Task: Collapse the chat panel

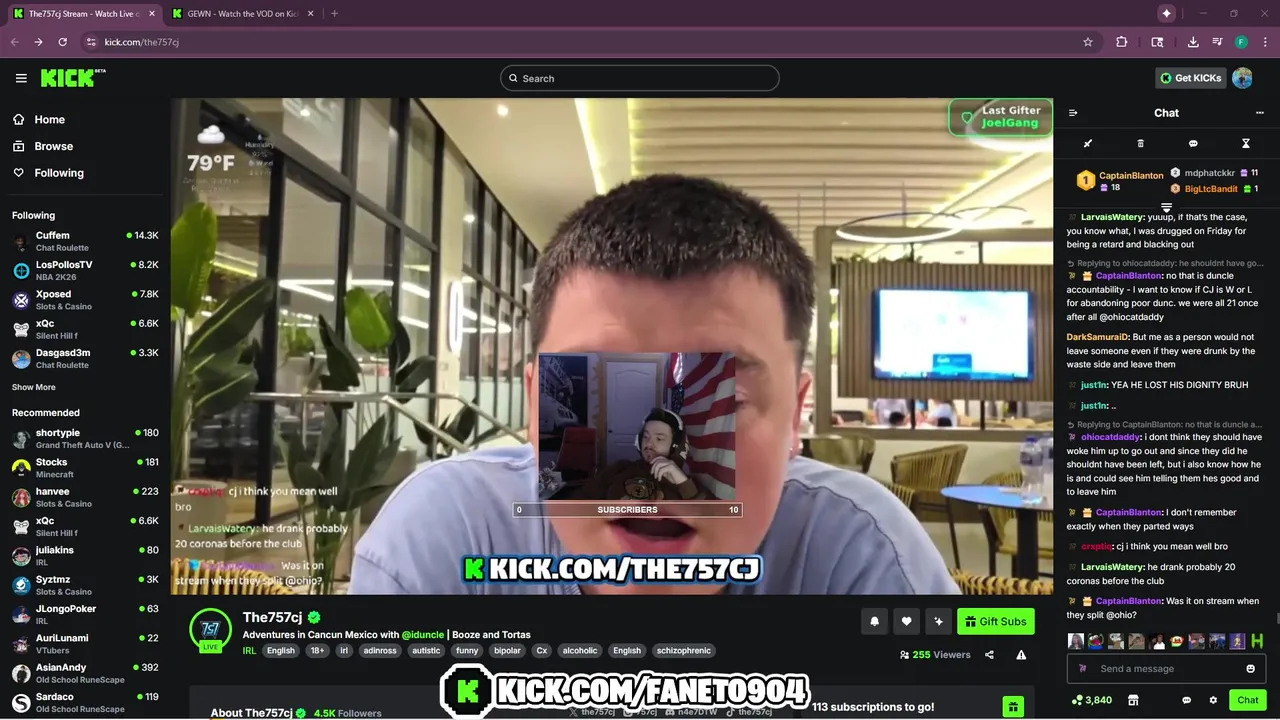Action: click(x=1073, y=113)
